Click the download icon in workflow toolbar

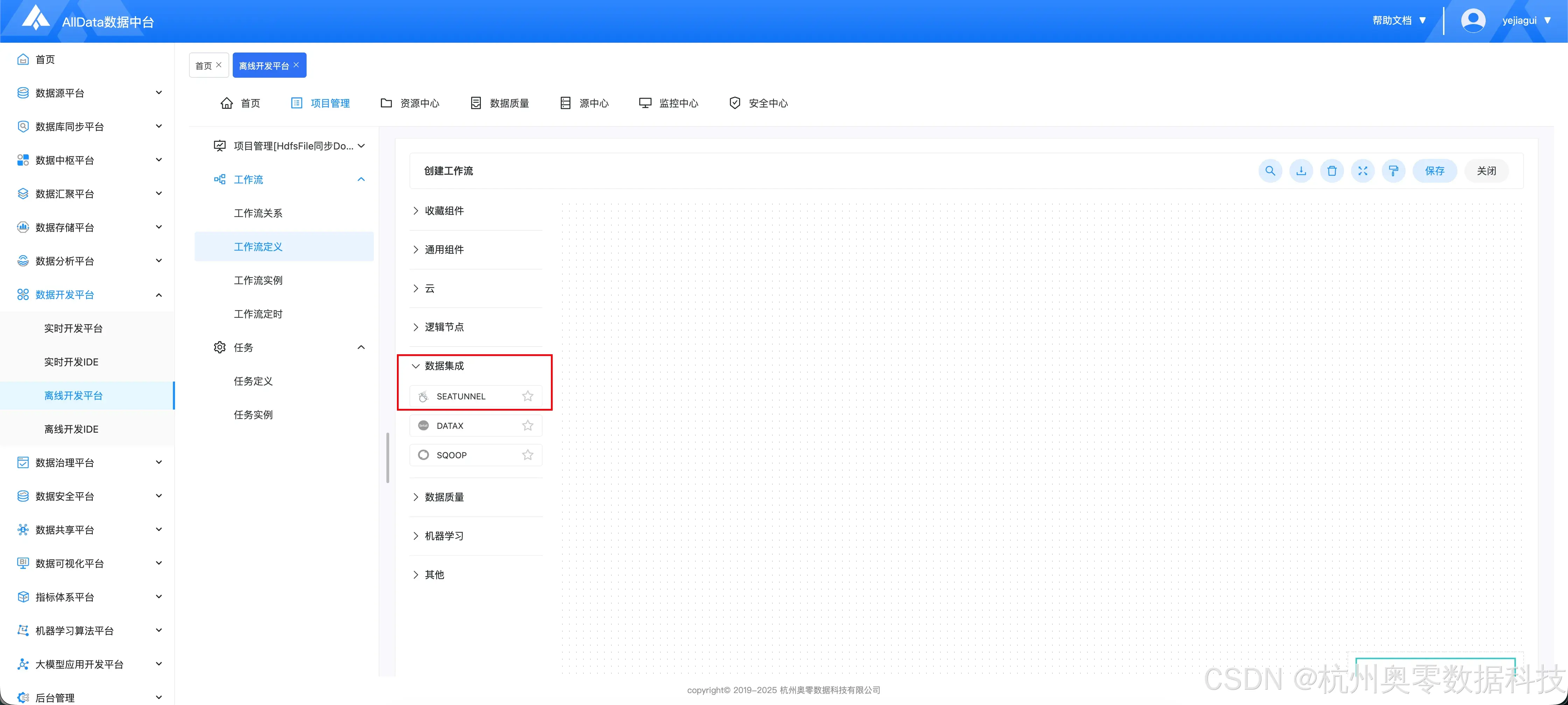tap(1301, 171)
